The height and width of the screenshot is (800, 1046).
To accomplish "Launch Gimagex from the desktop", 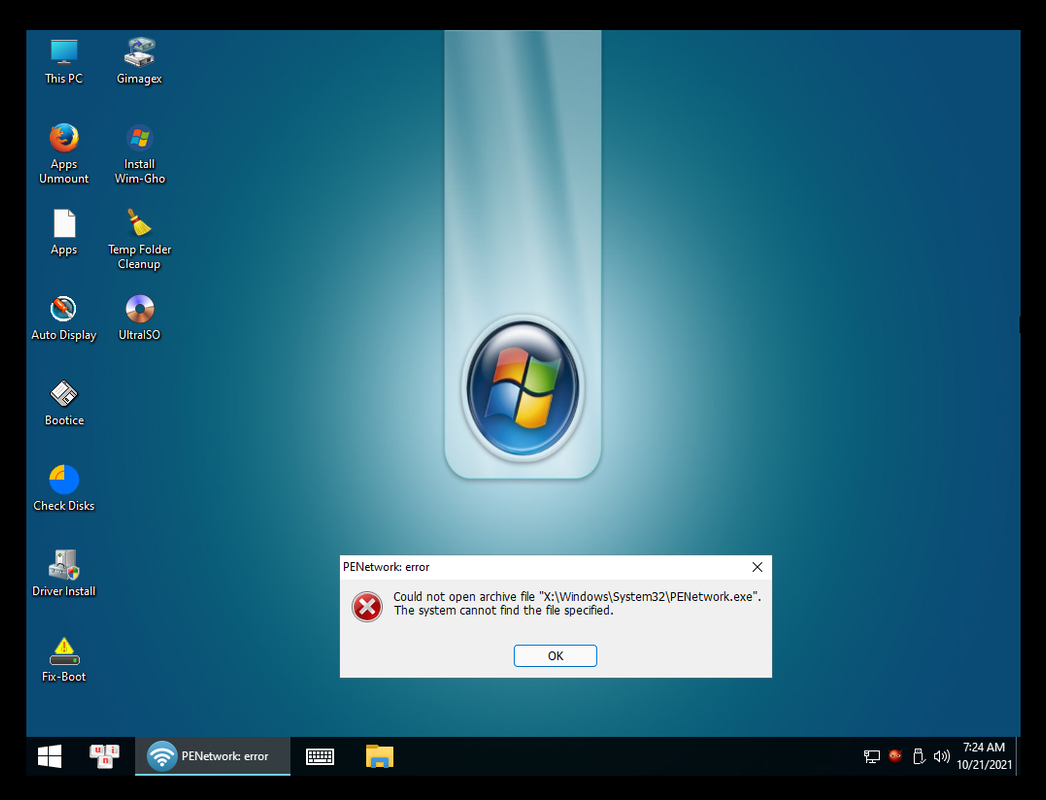I will (139, 61).
